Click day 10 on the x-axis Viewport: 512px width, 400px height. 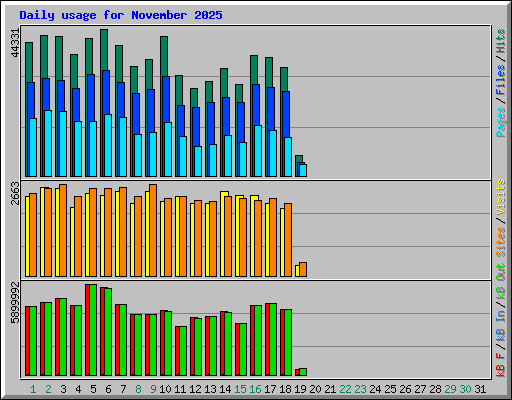click(165, 389)
